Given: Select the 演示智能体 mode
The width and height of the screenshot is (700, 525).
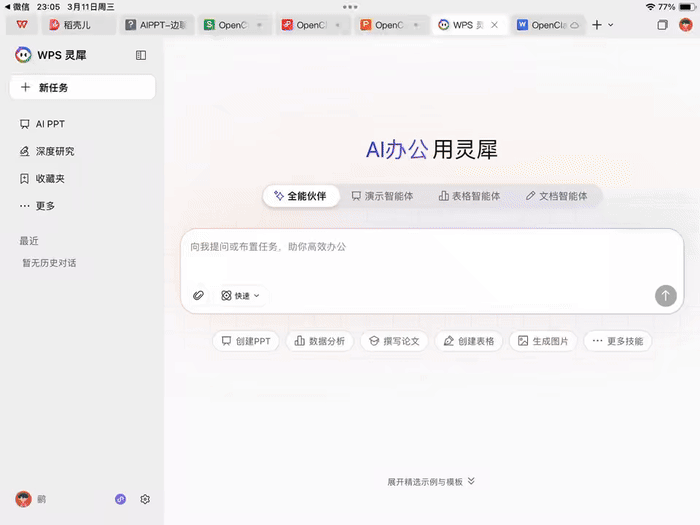Looking at the screenshot, I should click(x=382, y=196).
